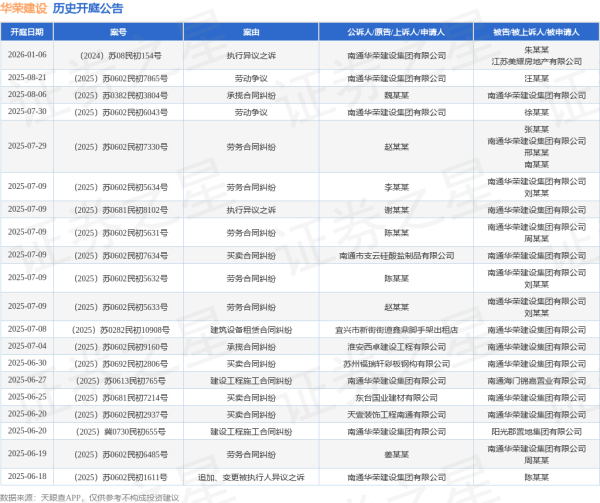Click plaintiff 魏某某
This screenshot has height=503, width=600.
coord(396,96)
